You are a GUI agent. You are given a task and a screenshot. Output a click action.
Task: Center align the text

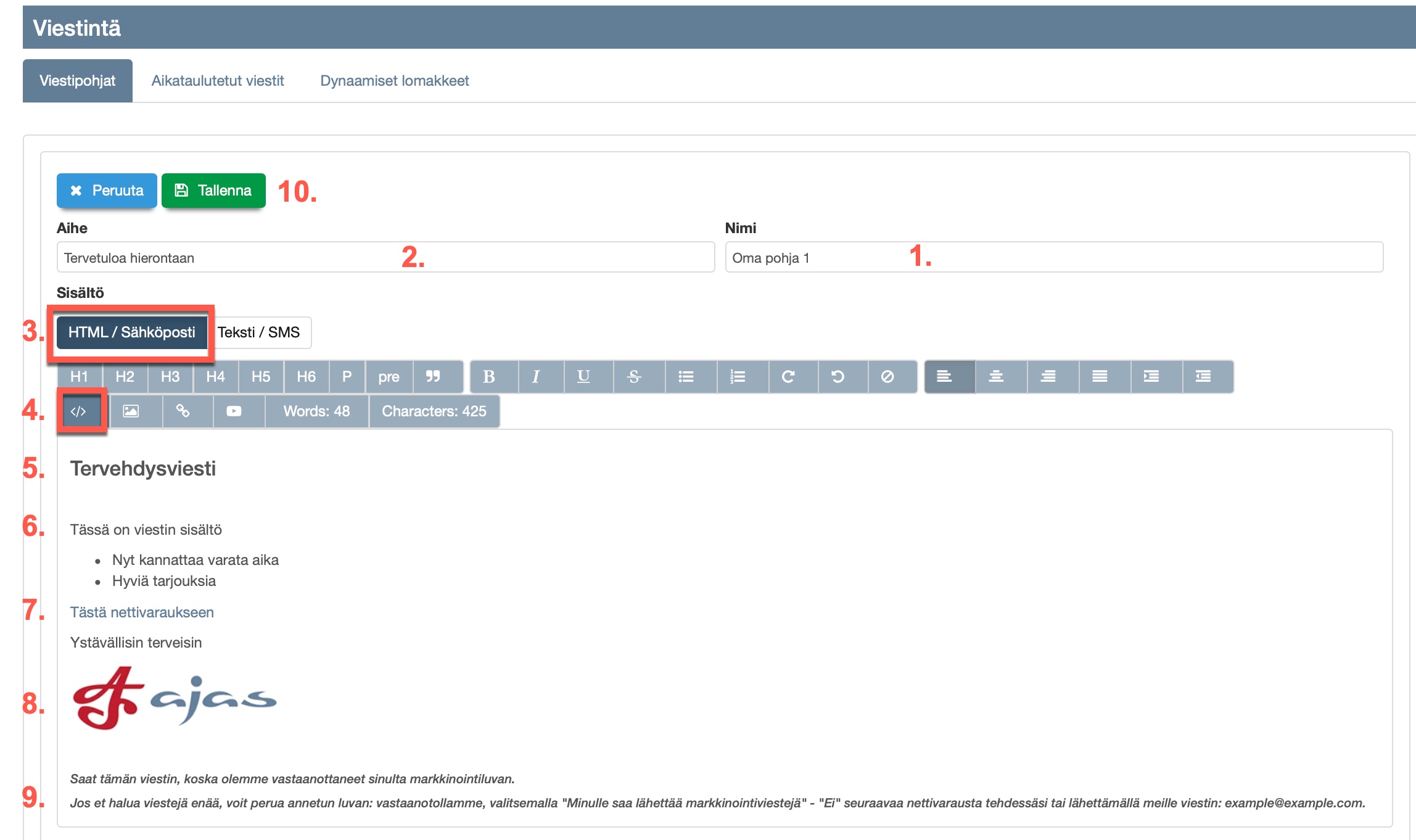pyautogui.click(x=996, y=377)
